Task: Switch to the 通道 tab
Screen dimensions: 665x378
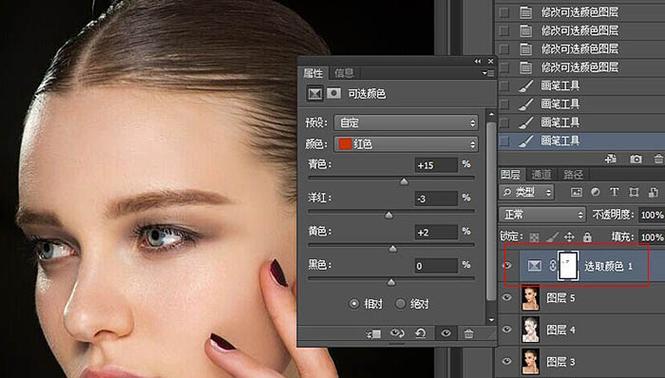Action: (x=542, y=174)
